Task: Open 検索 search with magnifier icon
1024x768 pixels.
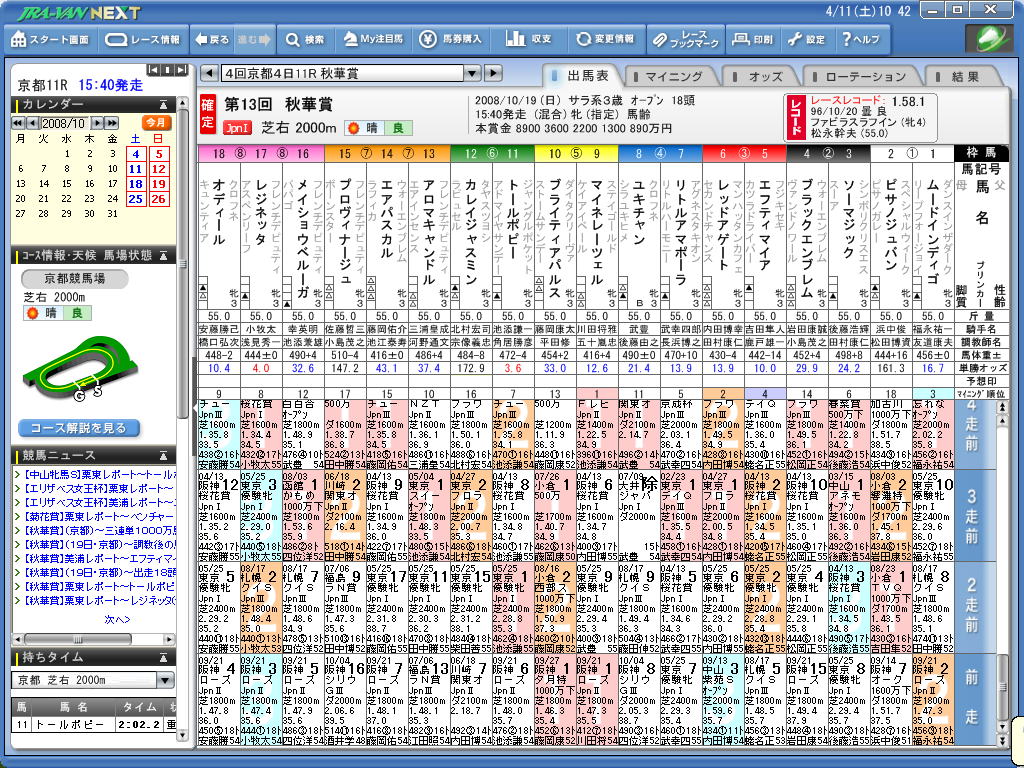Action: [x=305, y=40]
